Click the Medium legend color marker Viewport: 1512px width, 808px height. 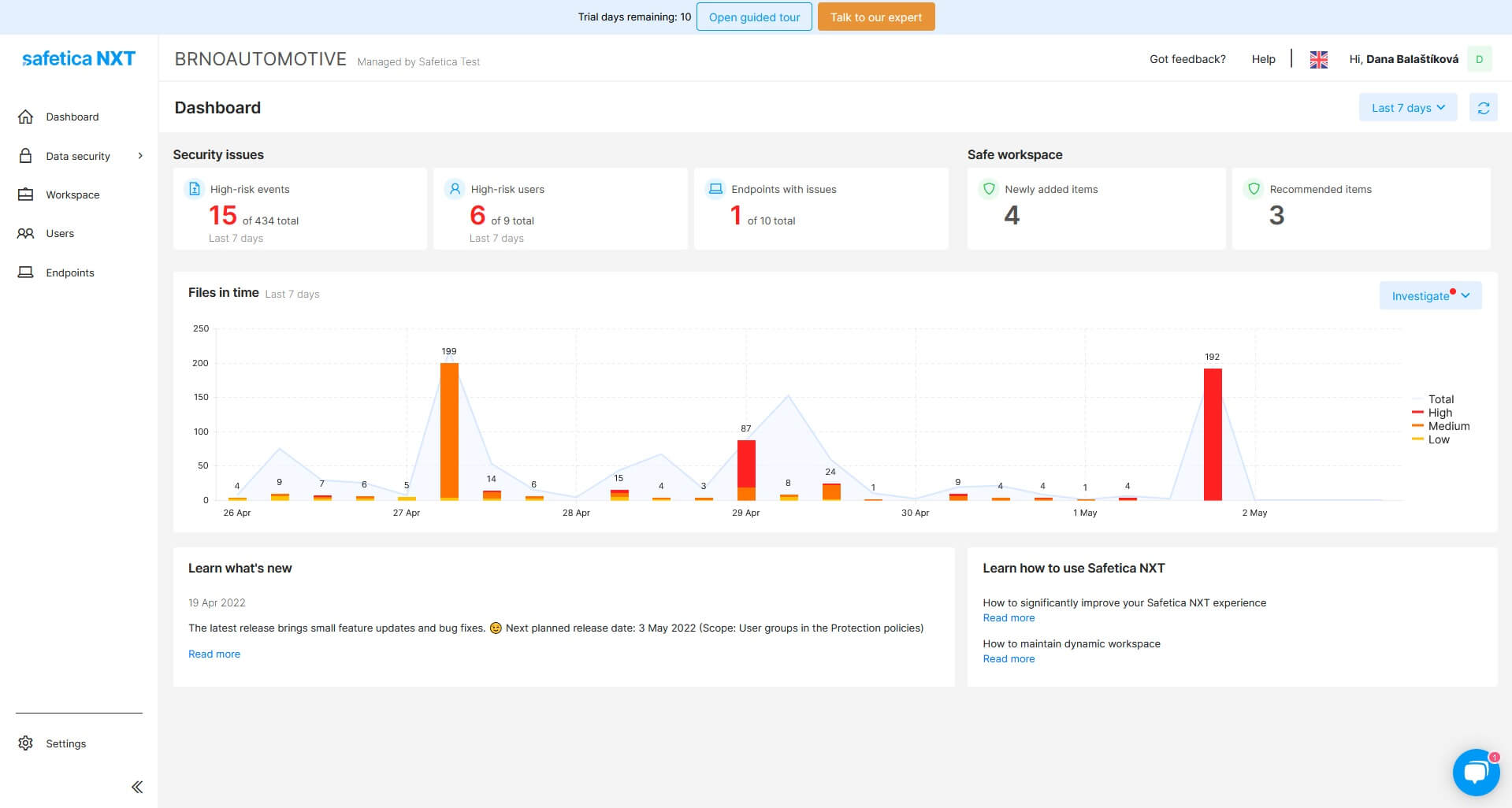[x=1417, y=425]
